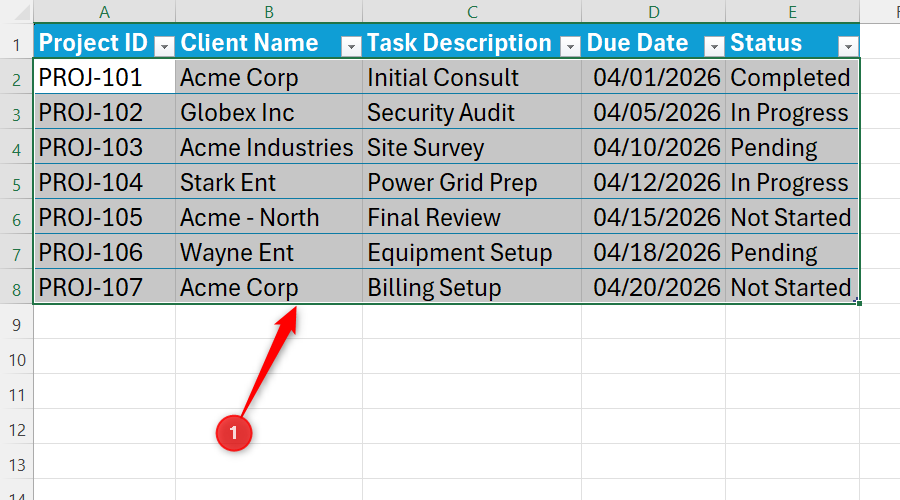The image size is (900, 500).
Task: Select the Site Survey cell
Action: tap(472, 146)
